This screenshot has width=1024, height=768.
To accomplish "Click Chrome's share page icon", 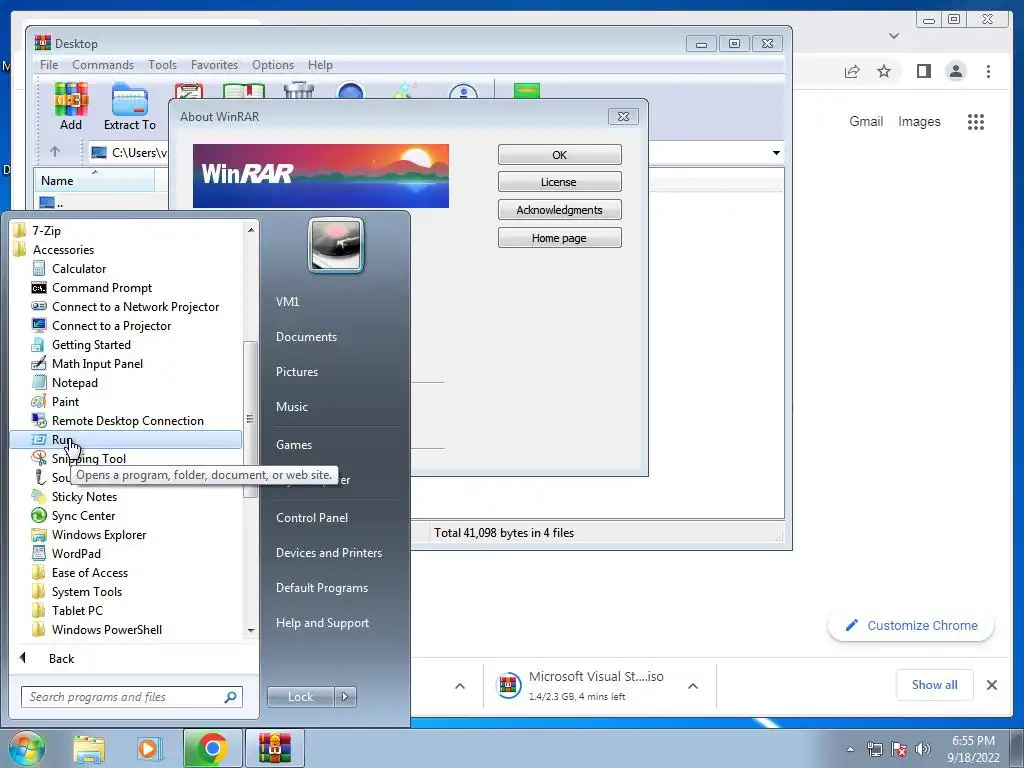I will [x=852, y=71].
